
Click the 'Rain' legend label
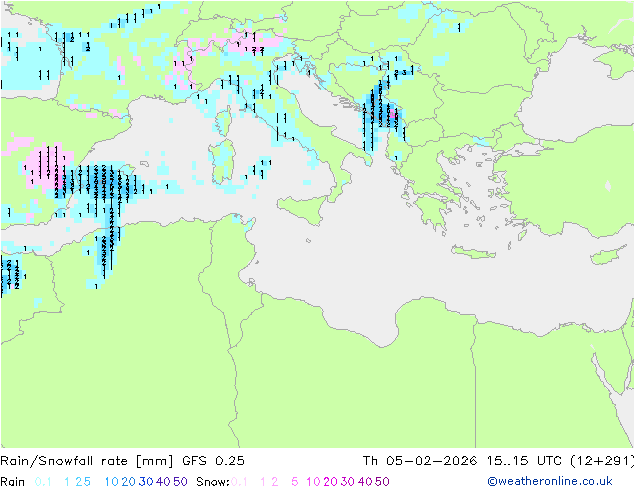[13, 482]
